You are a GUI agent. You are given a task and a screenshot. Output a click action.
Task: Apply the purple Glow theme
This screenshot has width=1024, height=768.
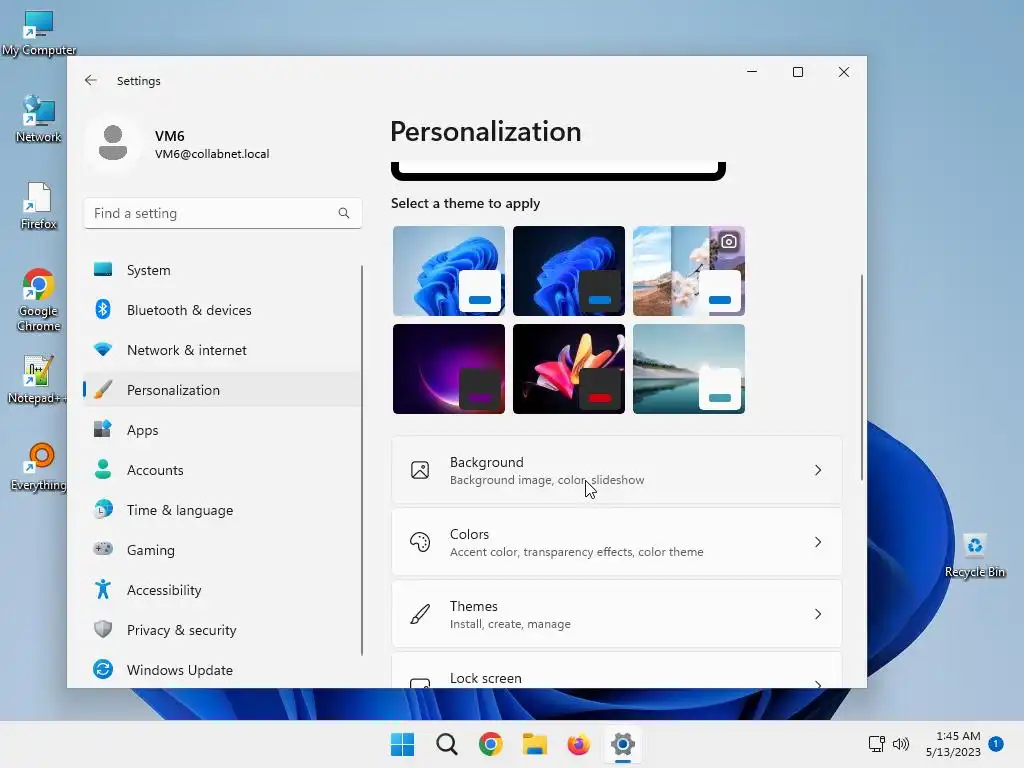449,369
